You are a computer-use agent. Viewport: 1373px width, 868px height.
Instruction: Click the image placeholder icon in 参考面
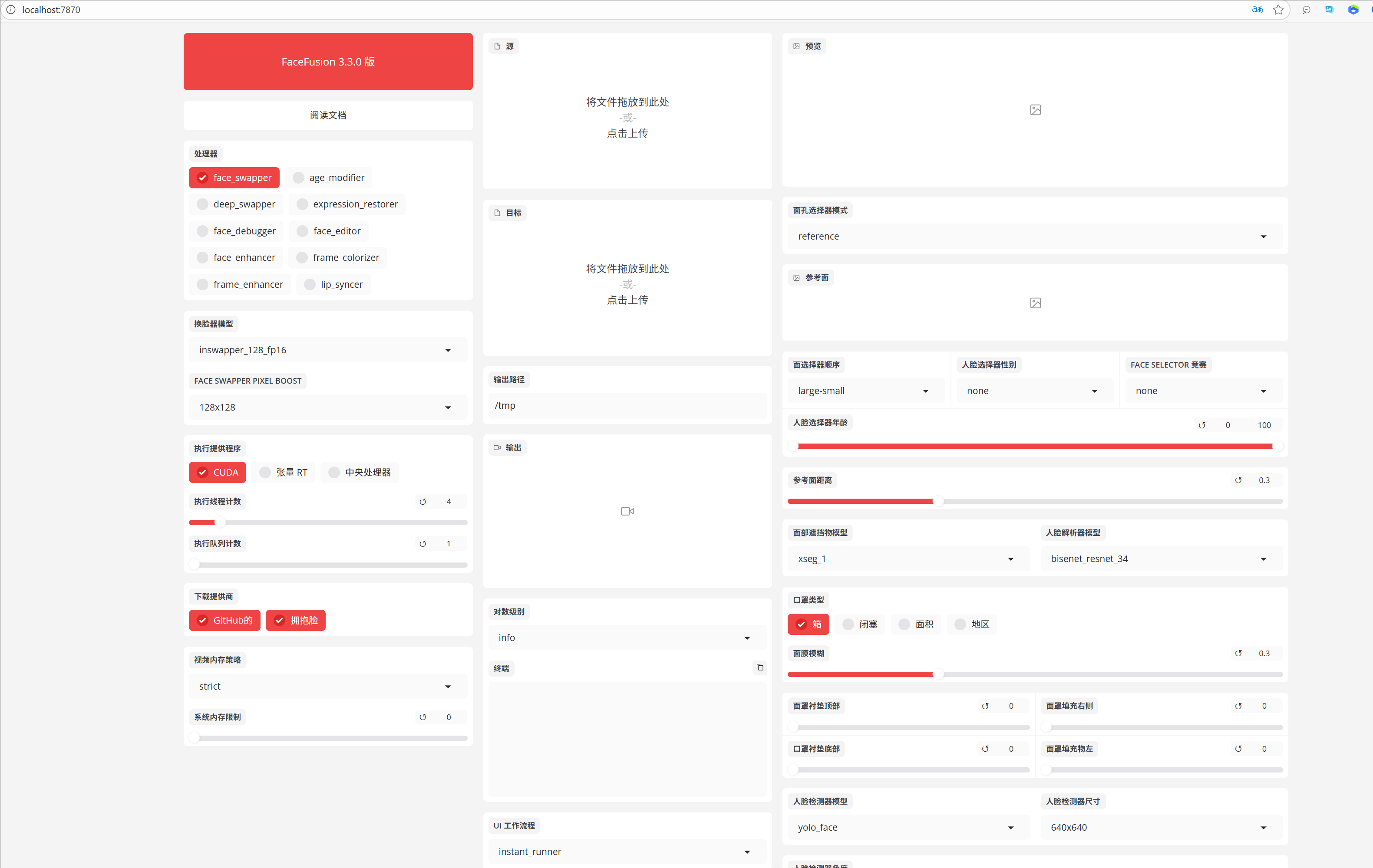pyautogui.click(x=1036, y=303)
